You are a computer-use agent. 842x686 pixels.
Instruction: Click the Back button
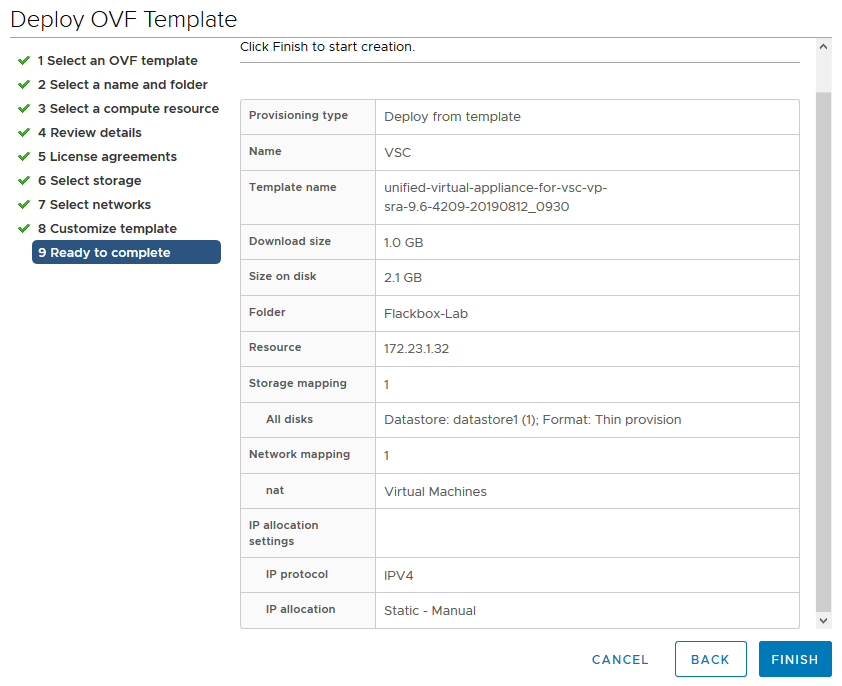coord(710,660)
